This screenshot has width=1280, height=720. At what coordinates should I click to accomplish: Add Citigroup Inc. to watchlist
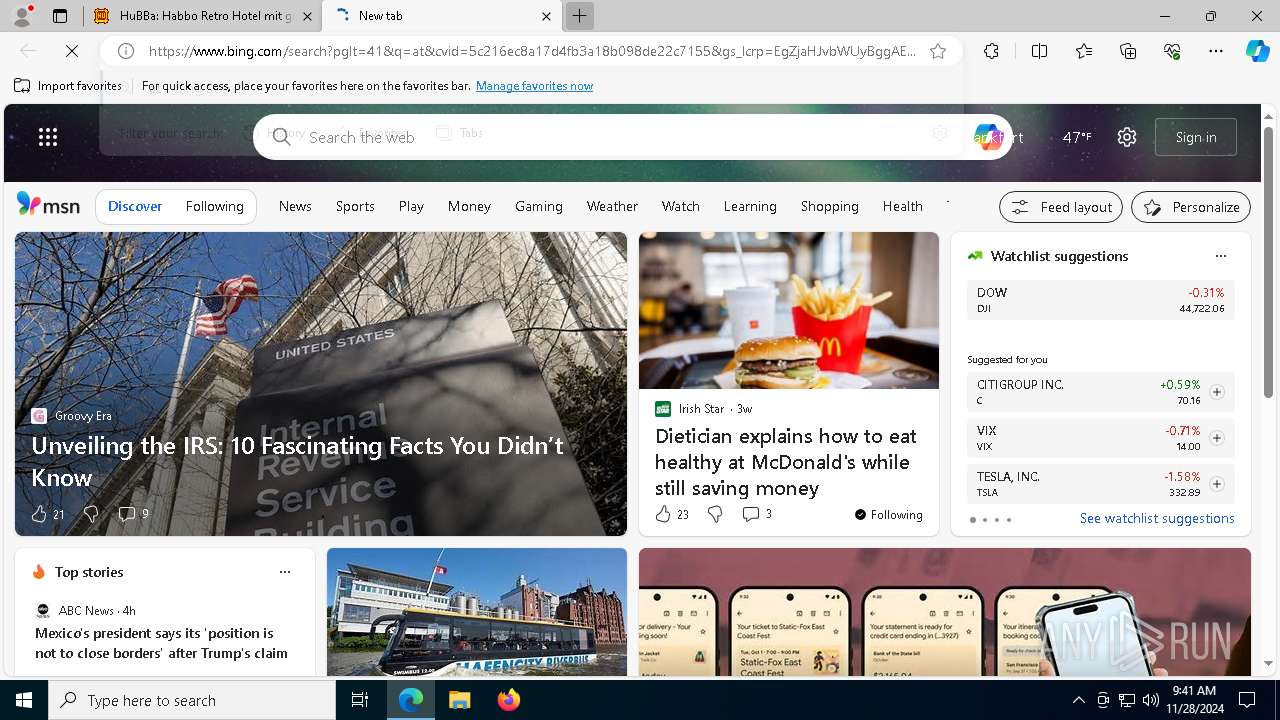[x=1217, y=392]
